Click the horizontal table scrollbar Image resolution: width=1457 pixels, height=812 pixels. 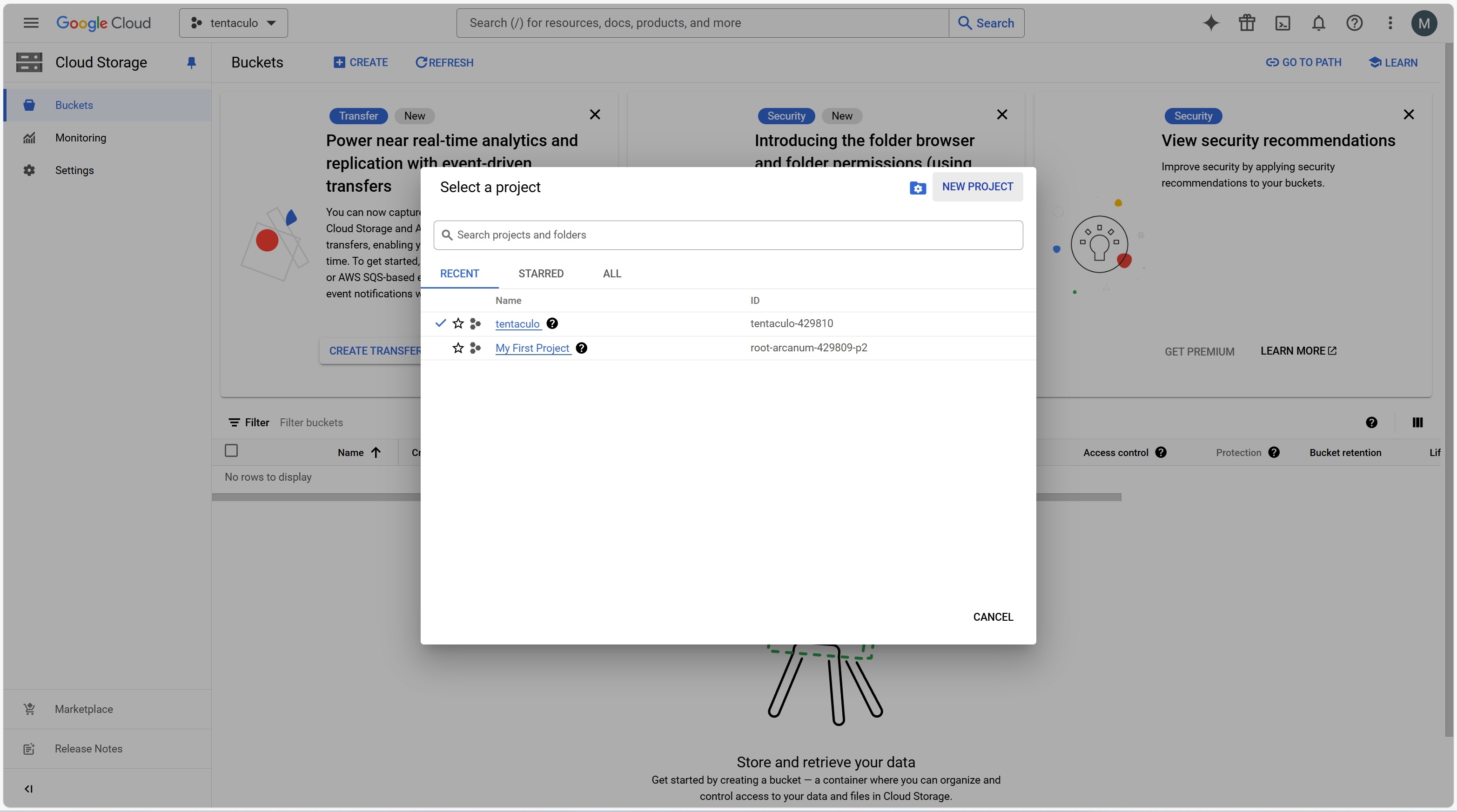tap(666, 497)
